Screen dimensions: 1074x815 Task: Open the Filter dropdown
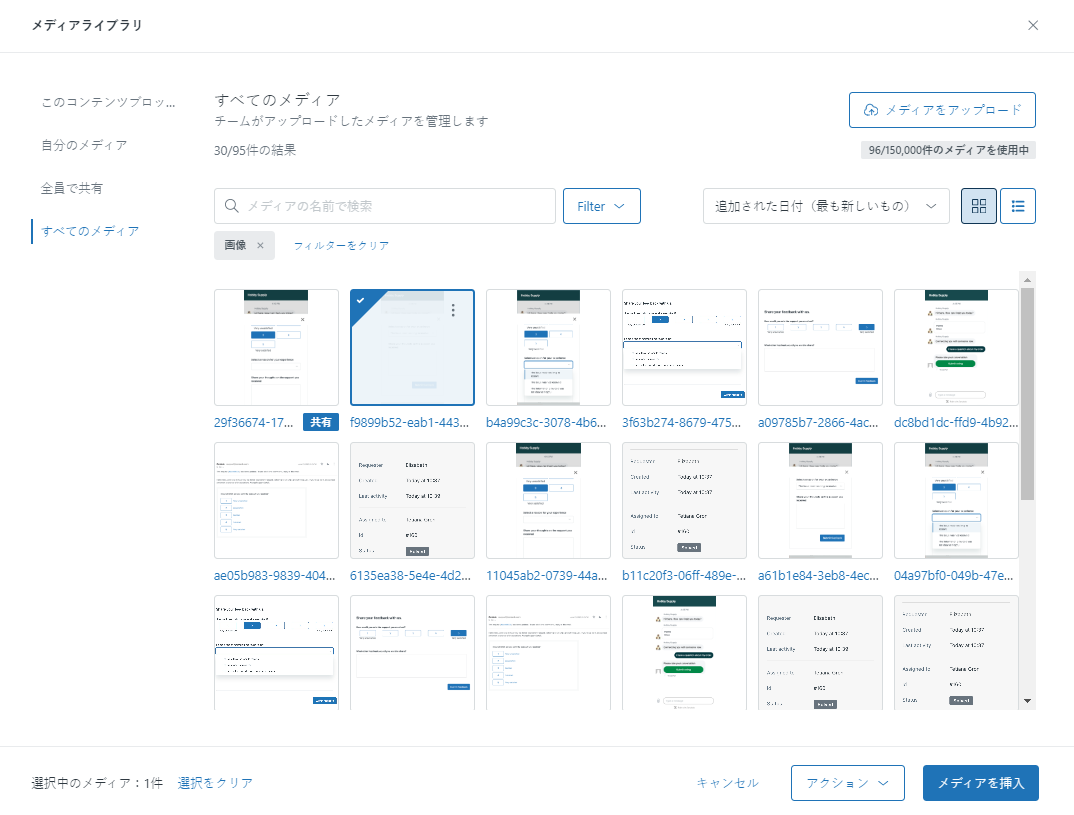click(x=601, y=206)
